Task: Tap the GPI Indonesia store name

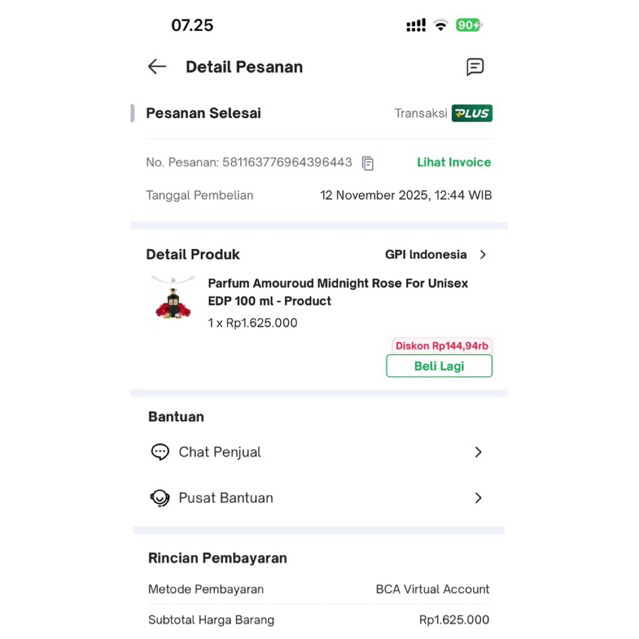Action: pos(426,255)
